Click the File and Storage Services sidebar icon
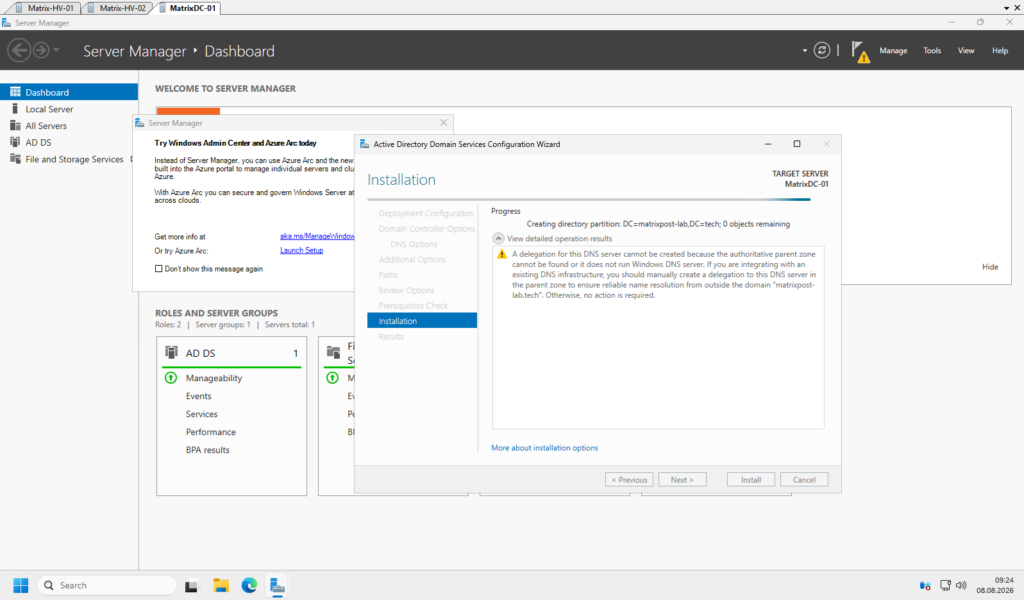 click(15, 159)
